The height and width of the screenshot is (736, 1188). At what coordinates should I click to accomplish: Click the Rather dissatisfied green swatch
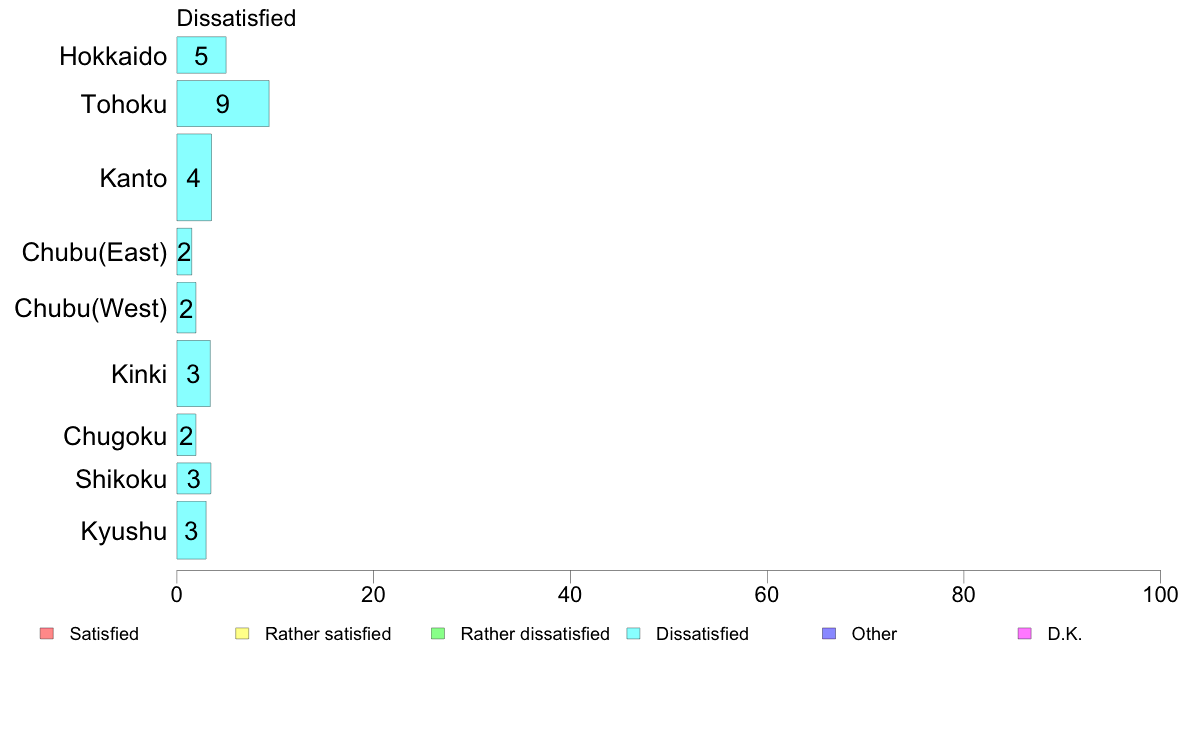[x=438, y=634]
